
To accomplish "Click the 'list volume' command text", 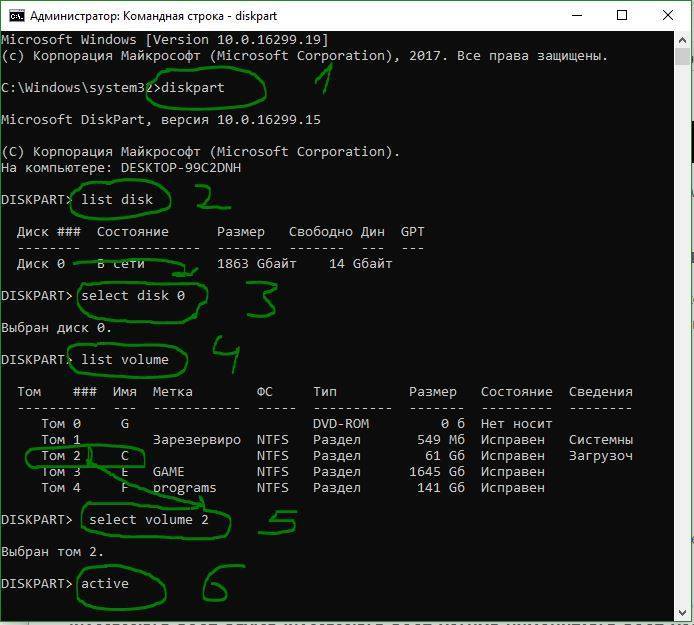I will tap(125, 359).
